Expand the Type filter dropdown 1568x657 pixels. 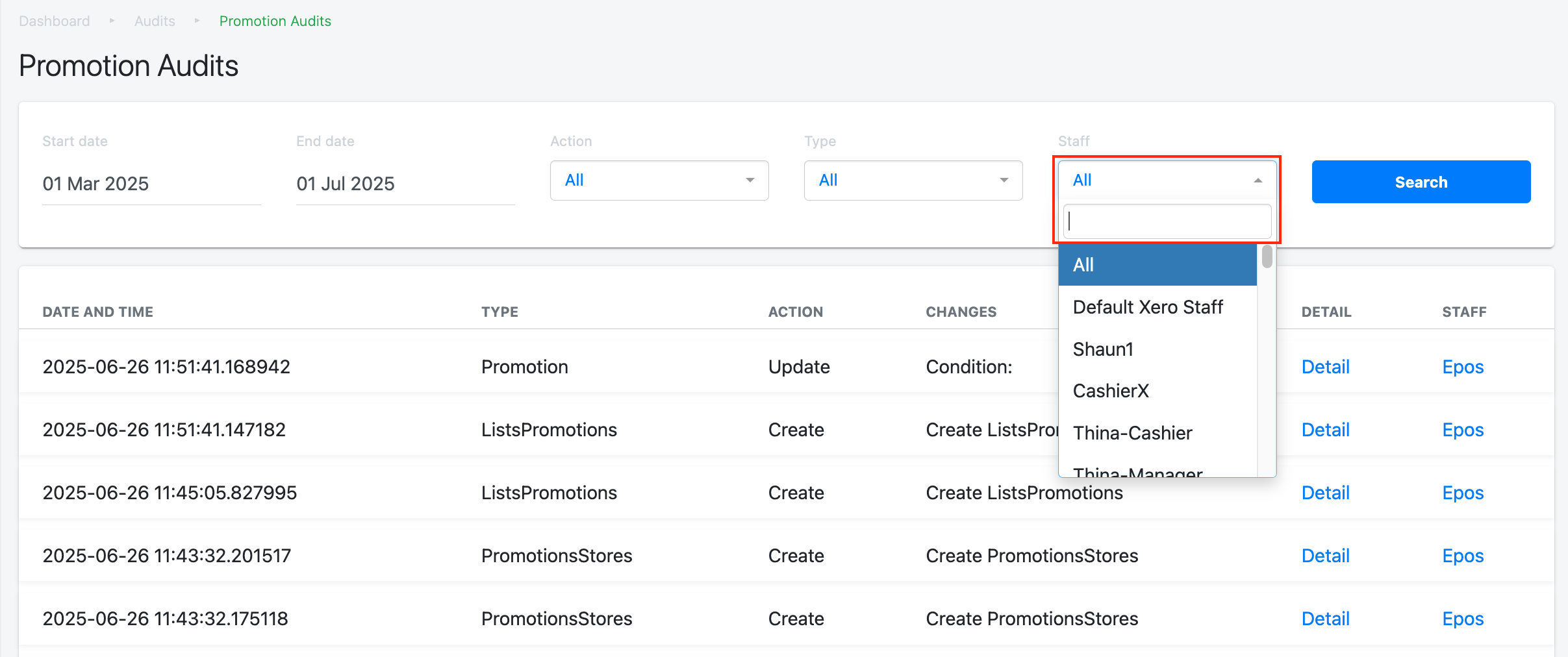tap(913, 180)
